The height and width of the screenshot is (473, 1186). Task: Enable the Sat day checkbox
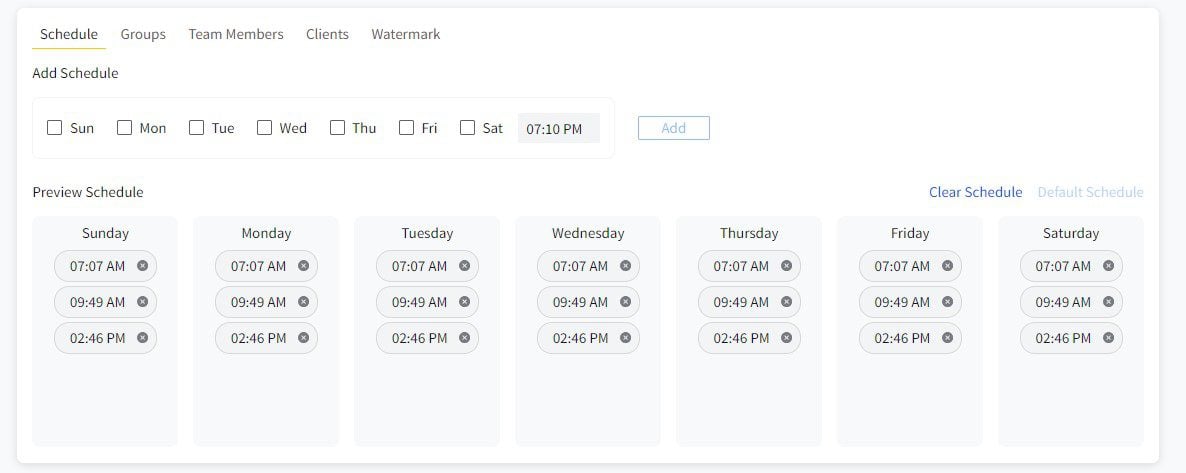pos(467,128)
